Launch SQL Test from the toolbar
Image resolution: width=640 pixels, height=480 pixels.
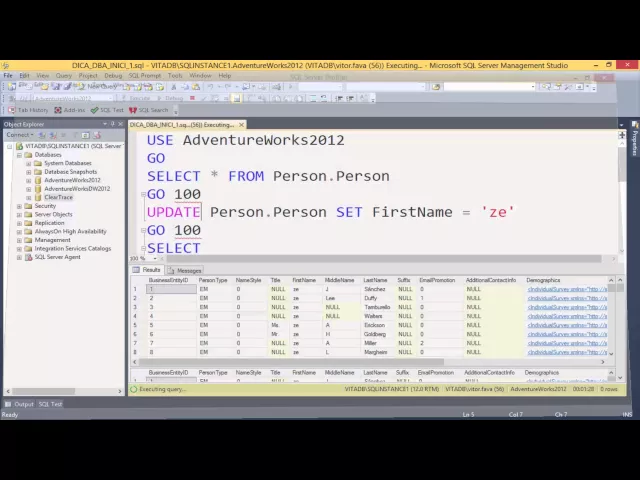107,110
